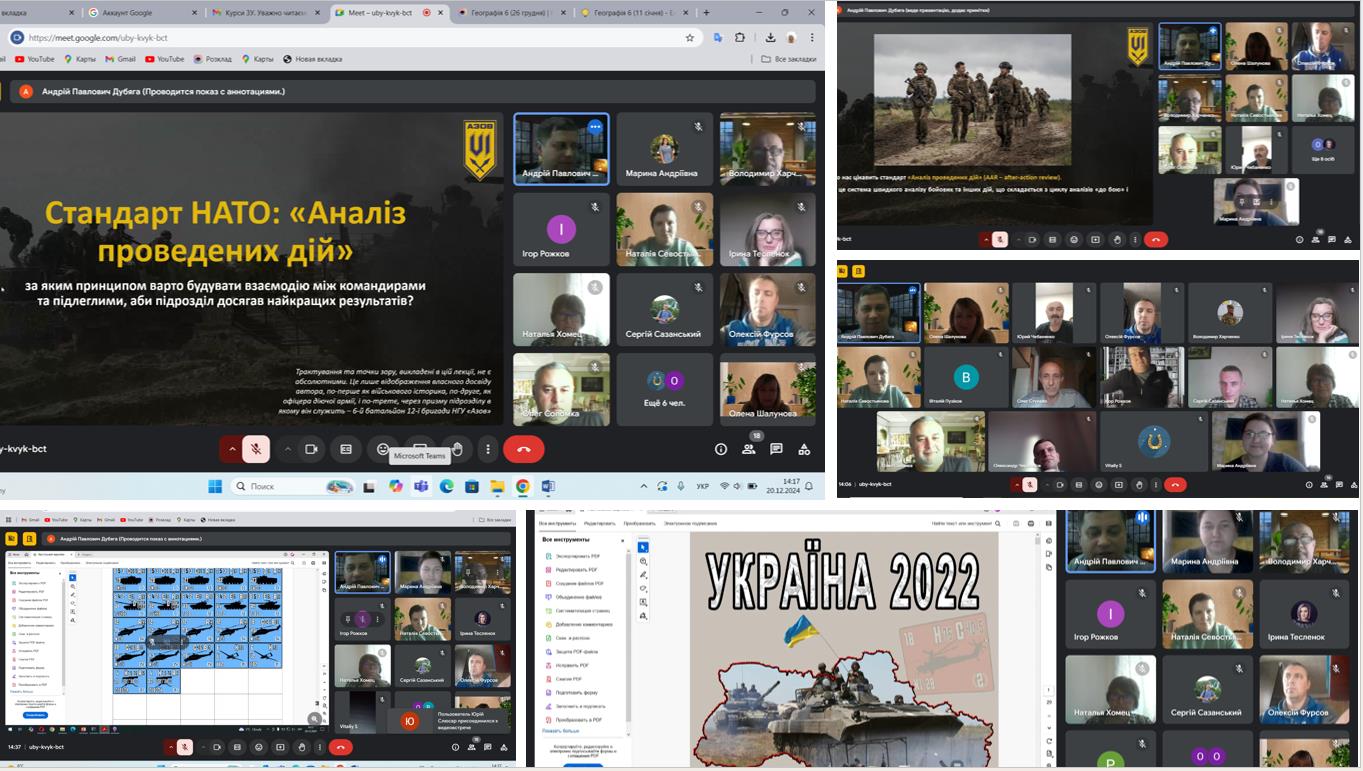Open three-dot options on Андрій Павлович tile
This screenshot has width=1363, height=771.
click(595, 127)
